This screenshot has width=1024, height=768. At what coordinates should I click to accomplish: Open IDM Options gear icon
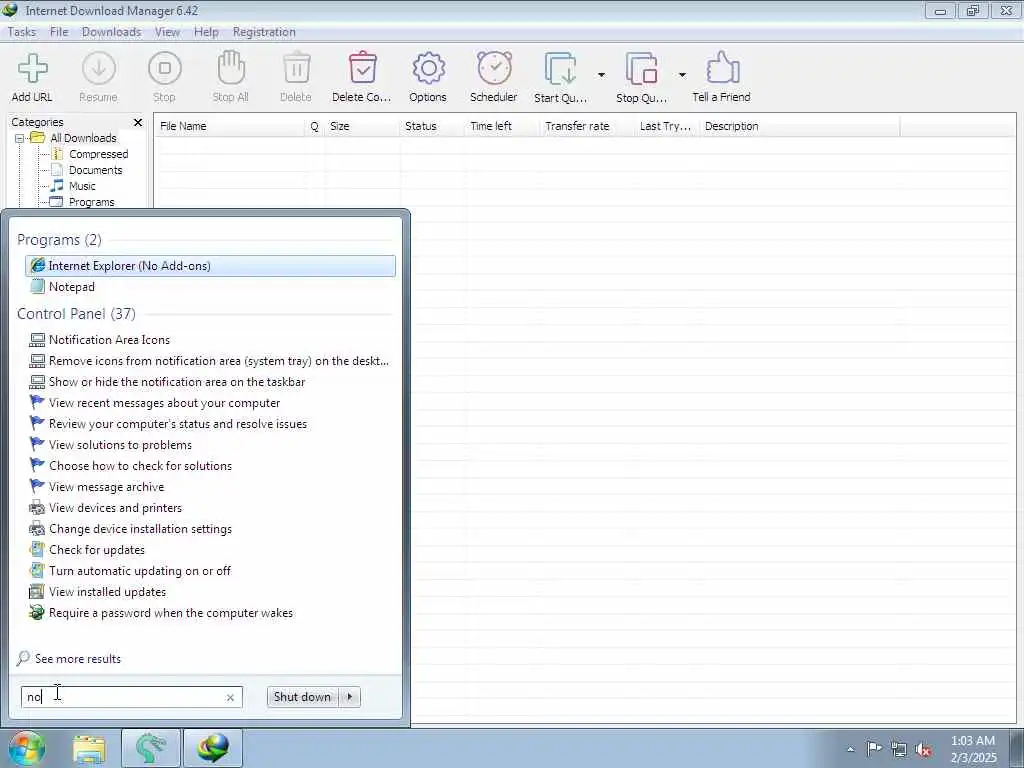[428, 69]
